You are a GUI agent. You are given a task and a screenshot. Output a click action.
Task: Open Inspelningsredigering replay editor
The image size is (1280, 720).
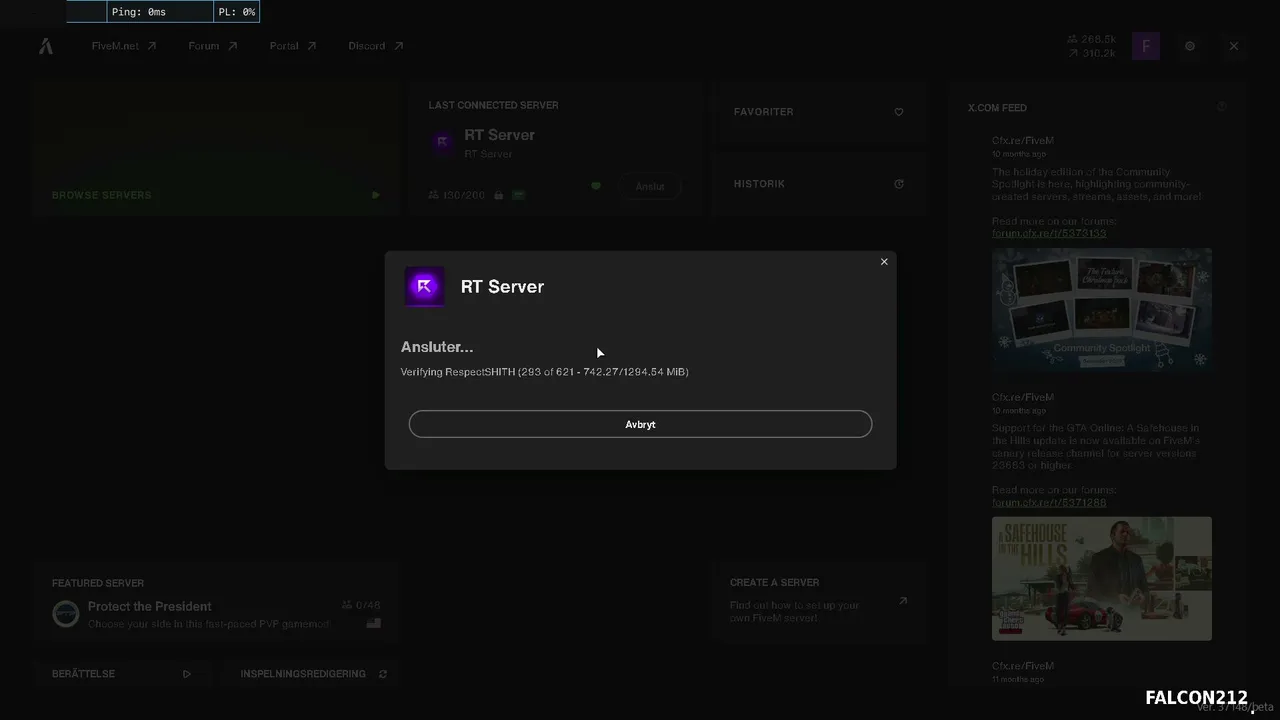click(311, 674)
